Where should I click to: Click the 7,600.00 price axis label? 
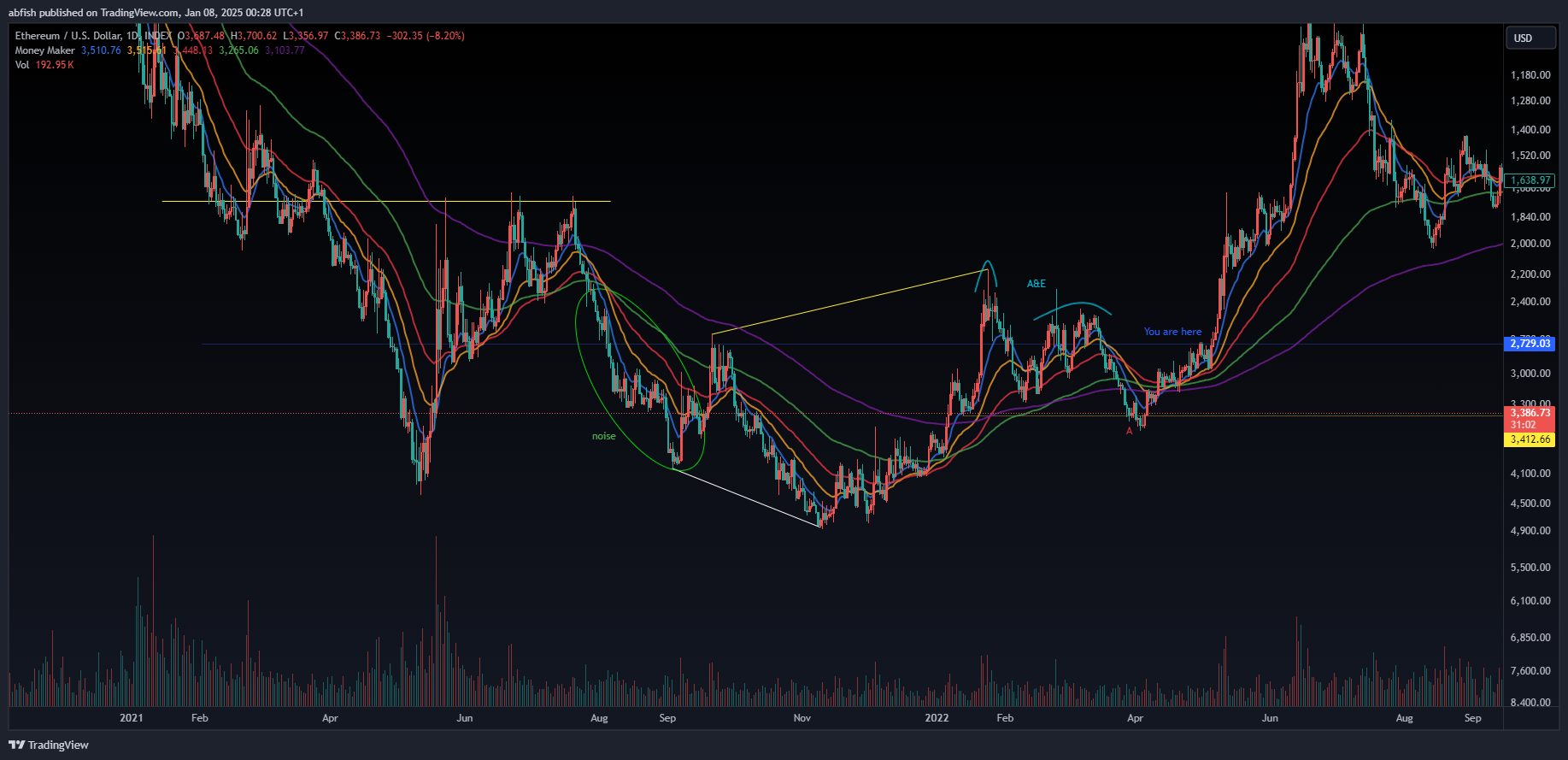coord(1530,671)
